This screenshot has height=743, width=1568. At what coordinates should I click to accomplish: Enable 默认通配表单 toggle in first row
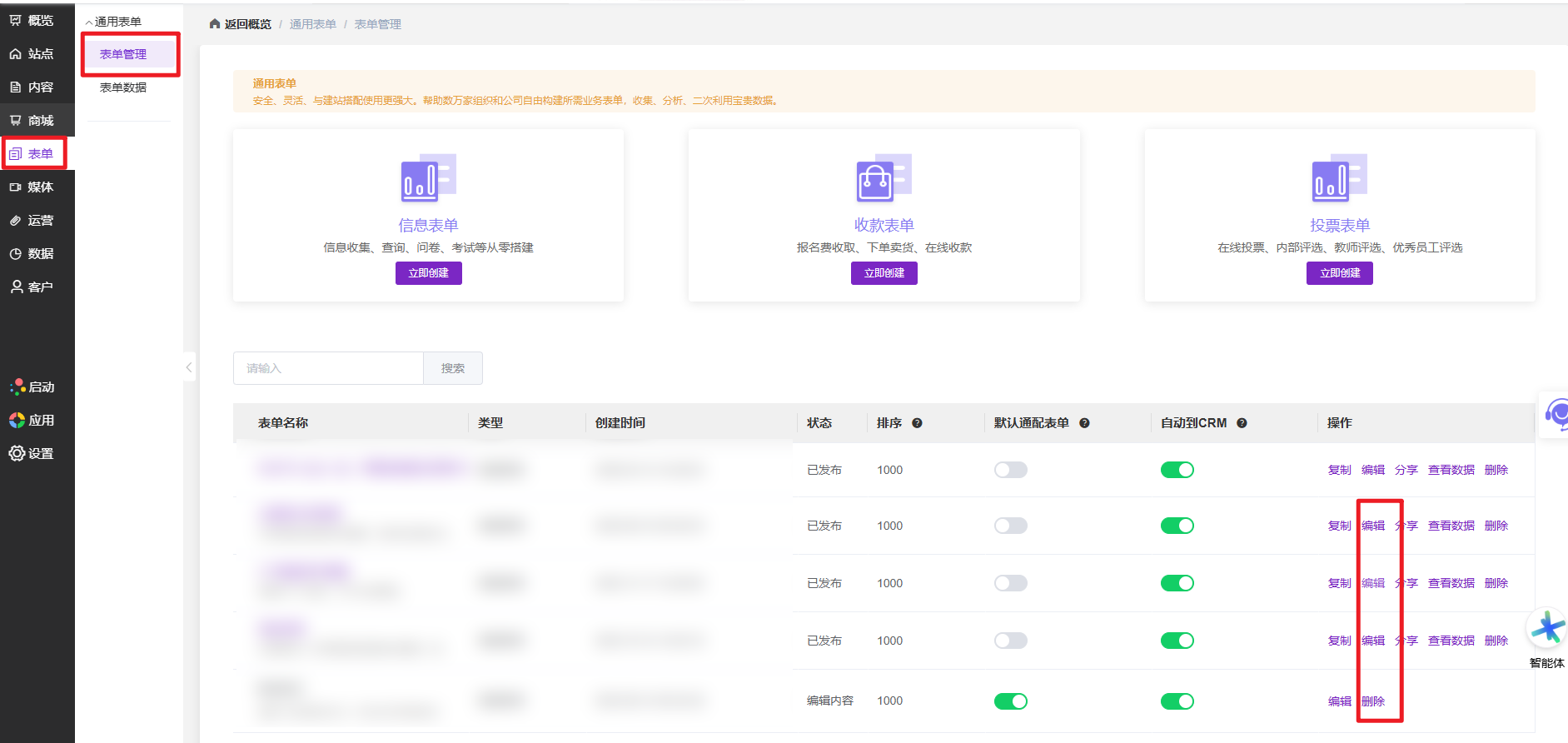(1010, 470)
